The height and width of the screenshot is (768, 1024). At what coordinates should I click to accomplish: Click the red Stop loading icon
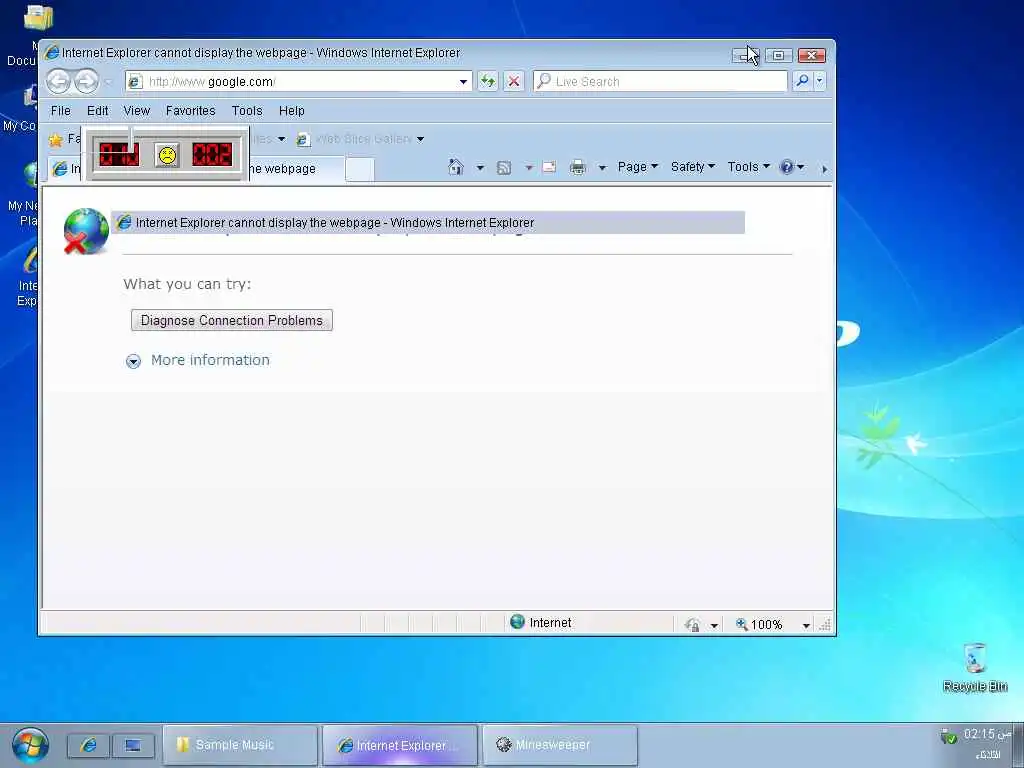pyautogui.click(x=514, y=81)
